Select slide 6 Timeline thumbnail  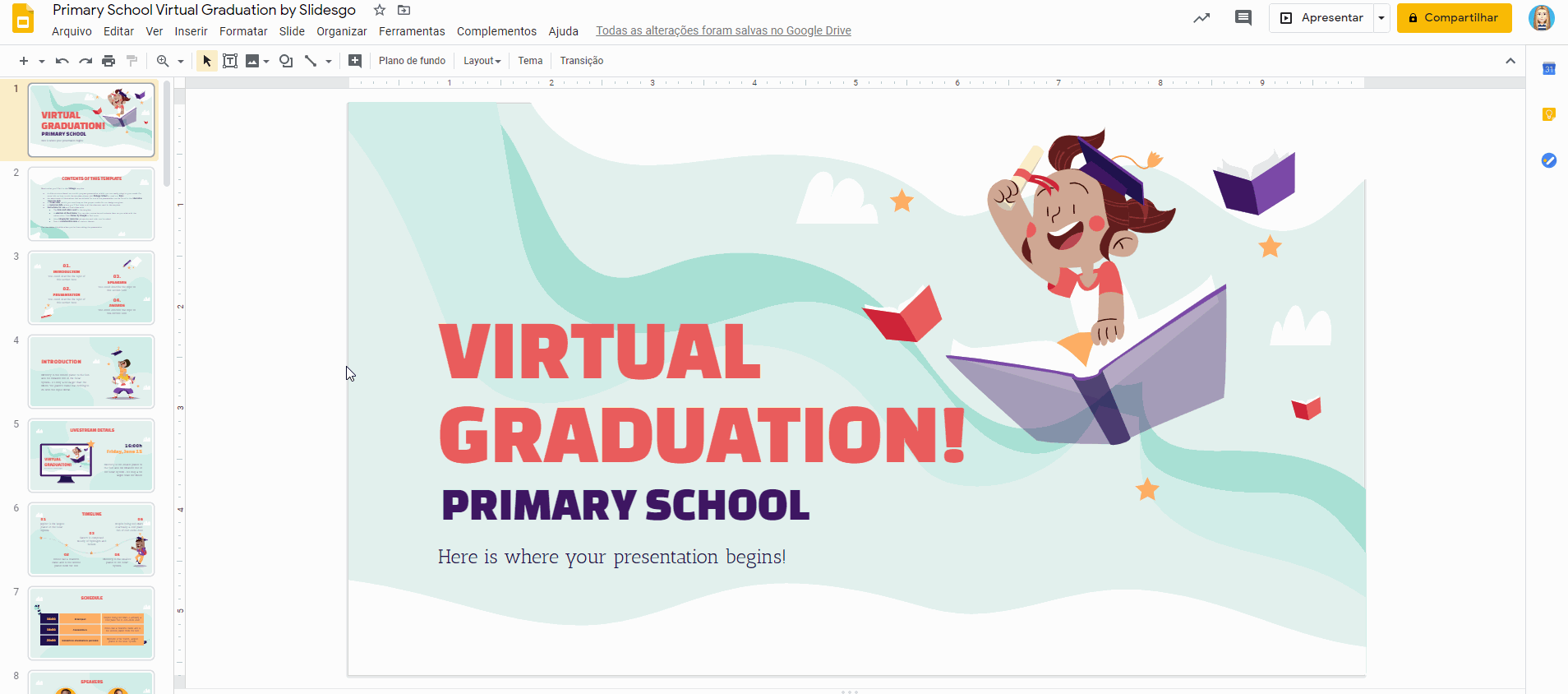(91, 539)
